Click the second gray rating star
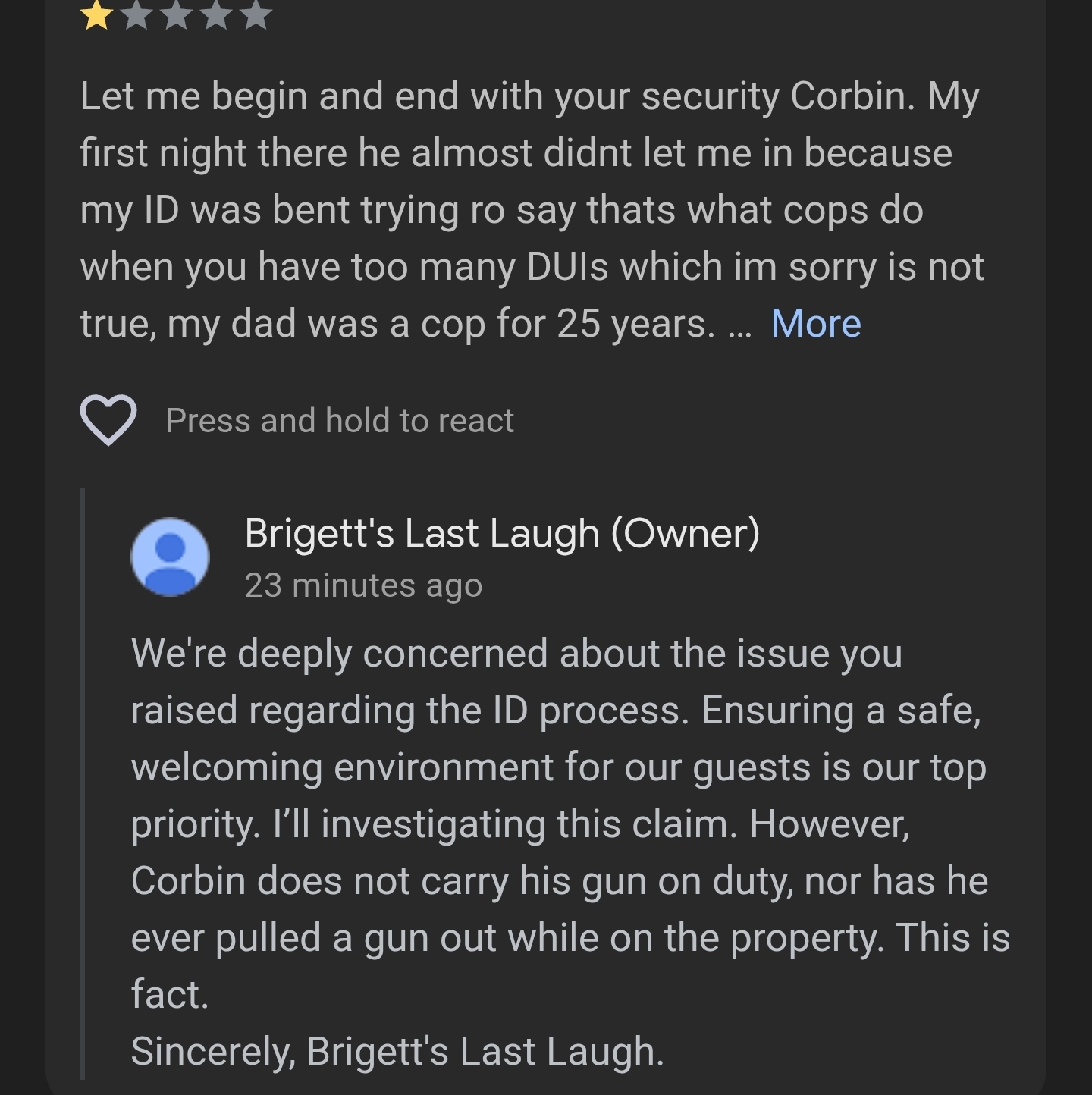 (136, 14)
